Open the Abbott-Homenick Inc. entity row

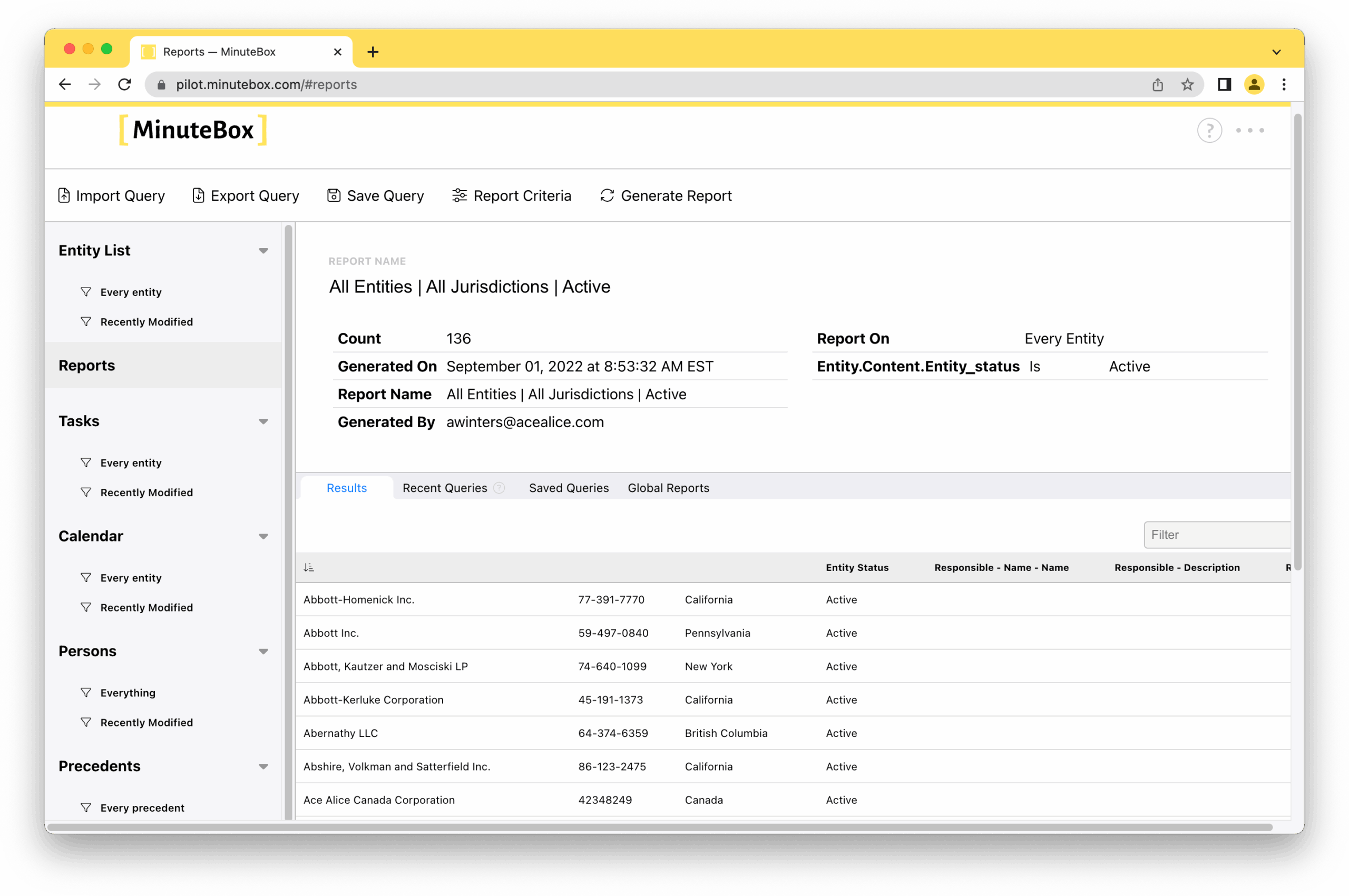click(359, 599)
